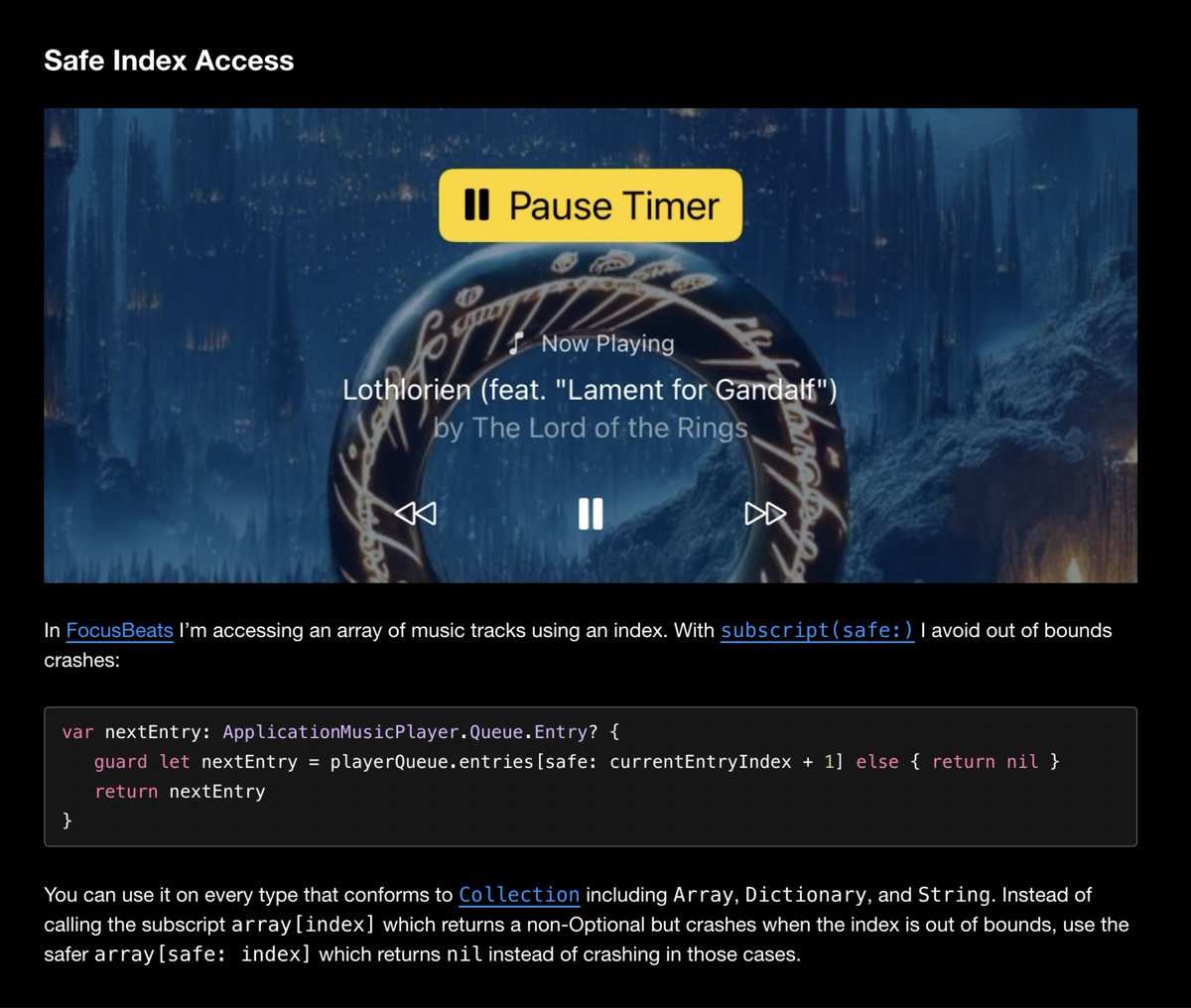
Task: Click the FocusBeats app screenshot image
Action: 591,345
